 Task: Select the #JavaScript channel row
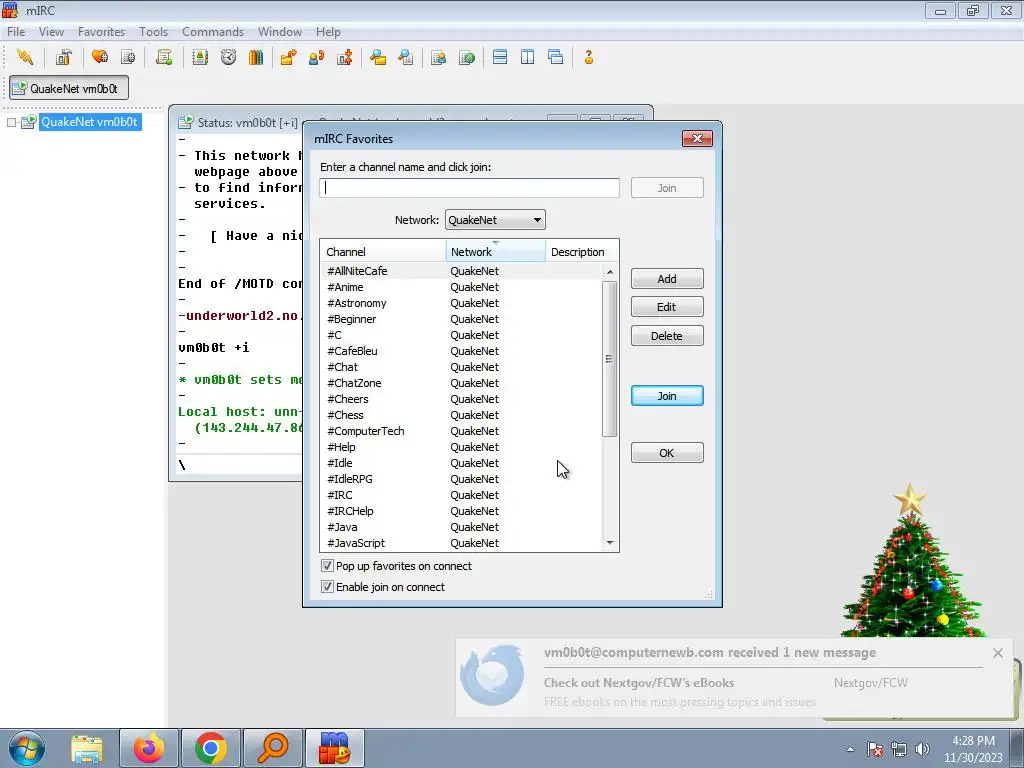tap(461, 543)
